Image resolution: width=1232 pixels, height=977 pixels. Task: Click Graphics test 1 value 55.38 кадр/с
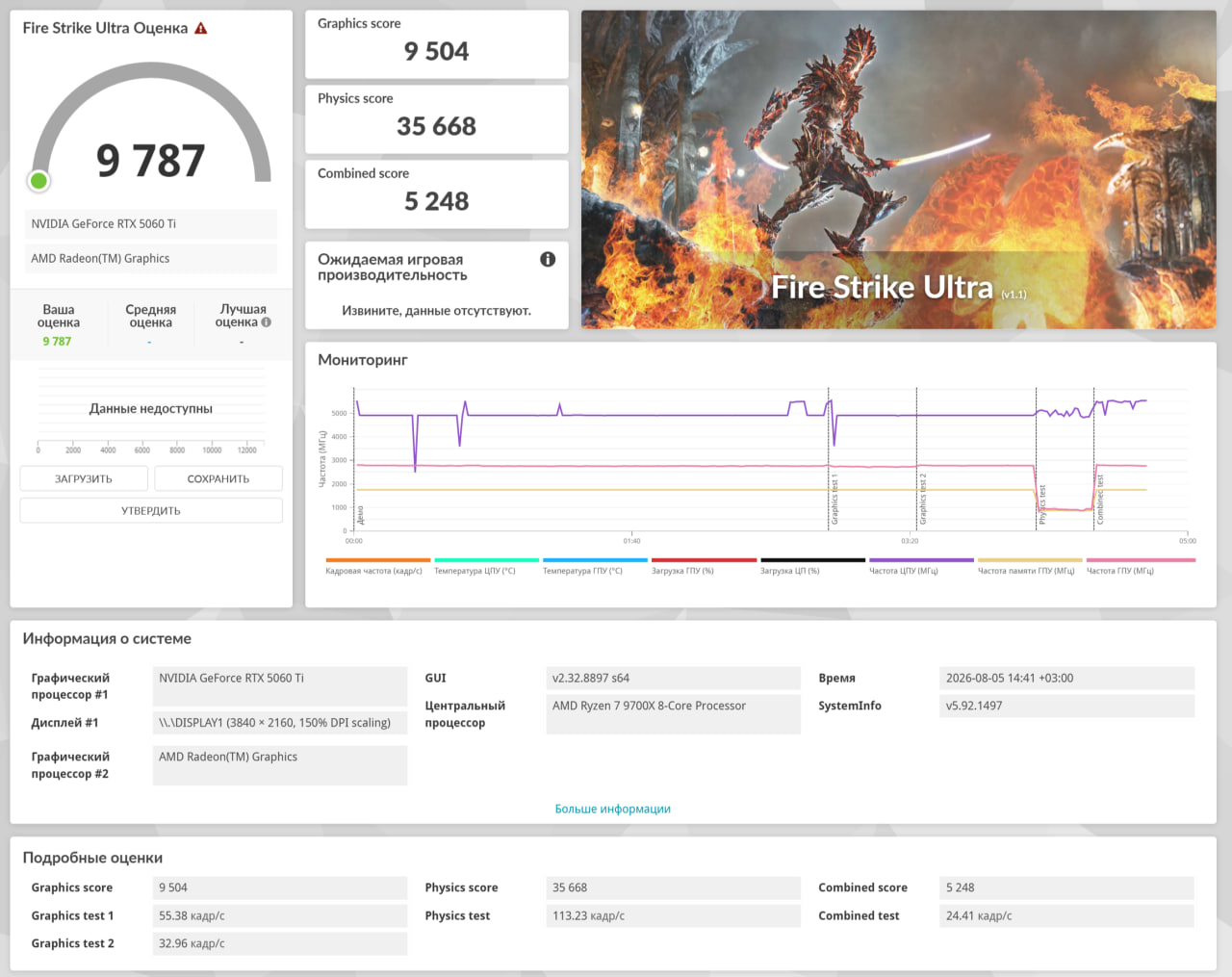coord(280,915)
